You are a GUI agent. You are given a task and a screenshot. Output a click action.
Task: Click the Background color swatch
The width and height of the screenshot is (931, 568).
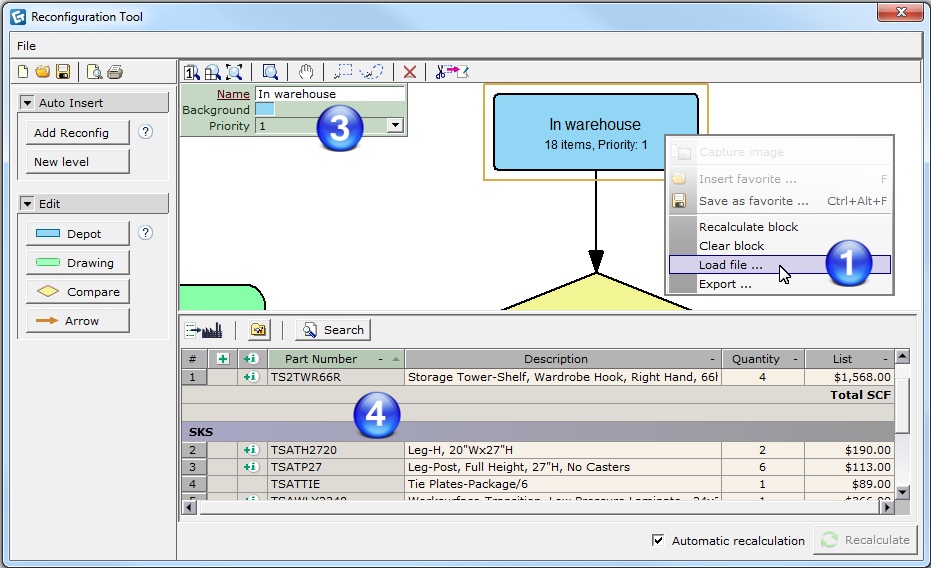tap(264, 110)
